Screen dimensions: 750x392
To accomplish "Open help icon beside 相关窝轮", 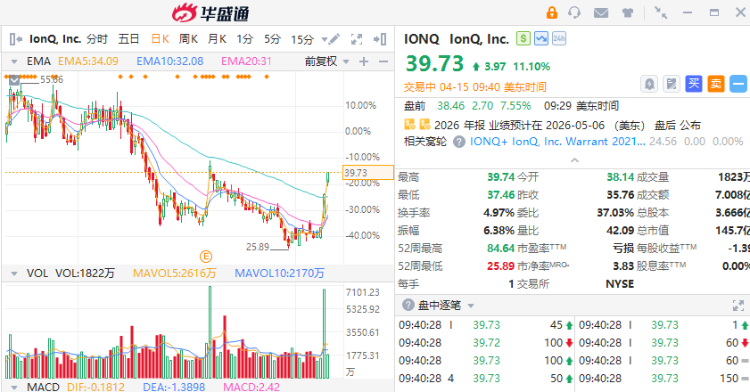I will [459, 142].
